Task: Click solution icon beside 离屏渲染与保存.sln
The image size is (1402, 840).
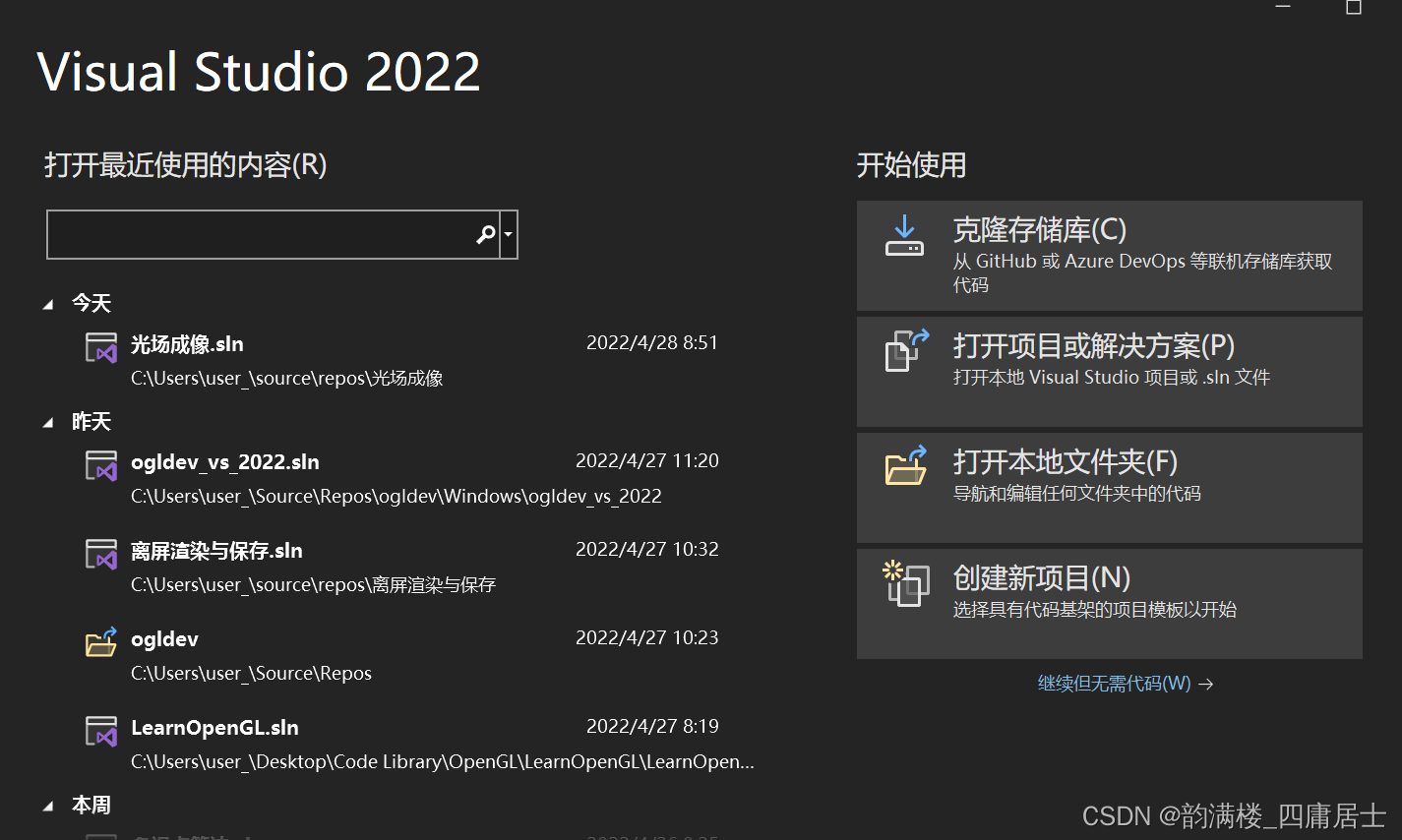Action: coord(101,554)
